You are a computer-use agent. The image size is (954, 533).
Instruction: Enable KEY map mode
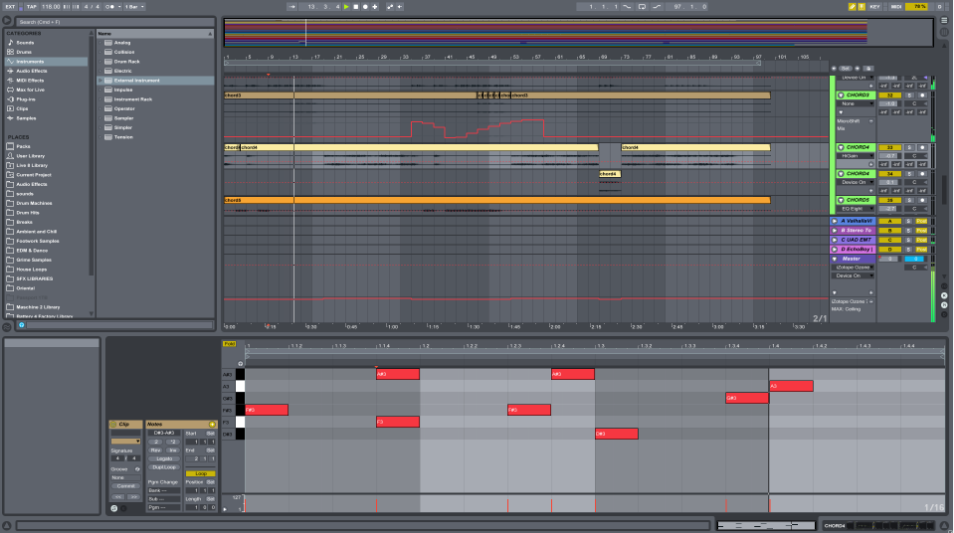coord(875,7)
